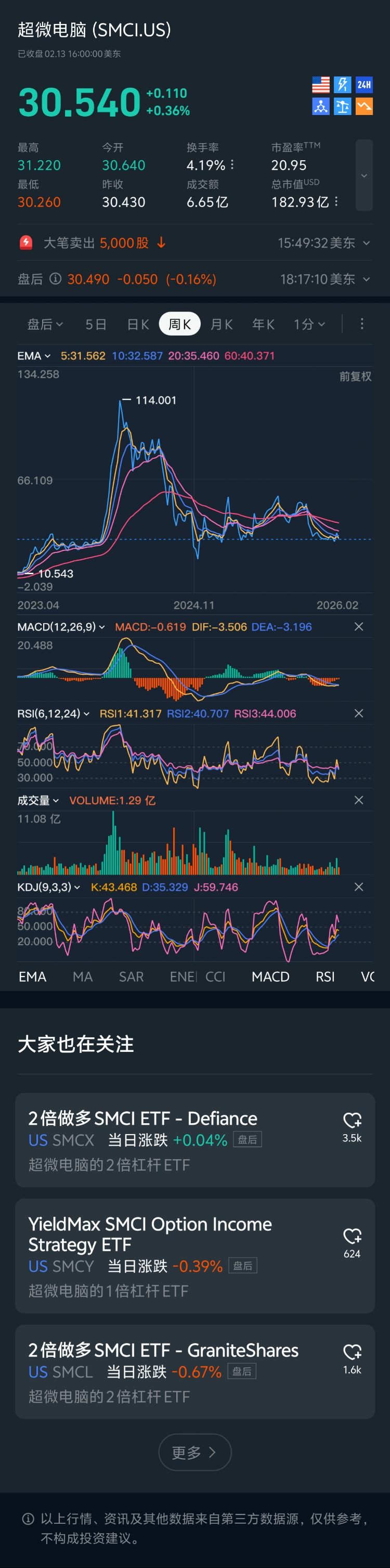Tap the orange downtrend short-selling icon
The image size is (390, 1568).
(x=364, y=107)
